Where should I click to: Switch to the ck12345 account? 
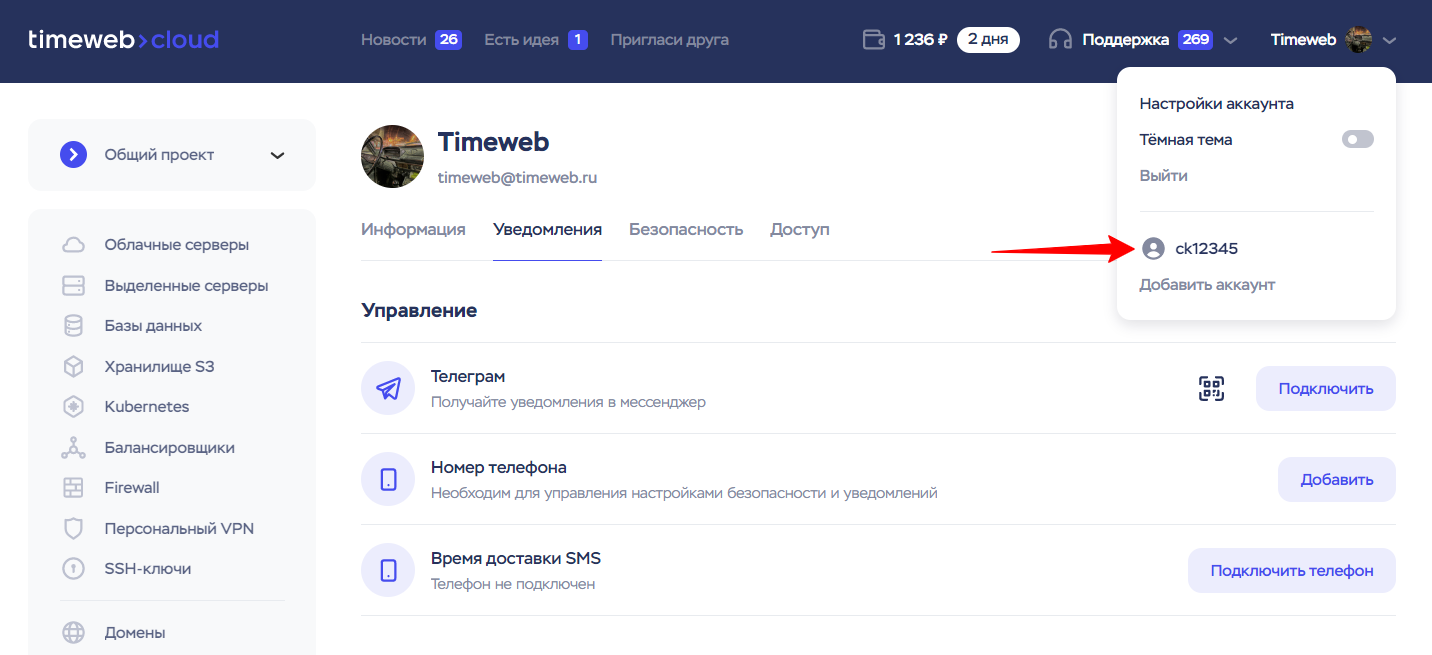point(1206,249)
